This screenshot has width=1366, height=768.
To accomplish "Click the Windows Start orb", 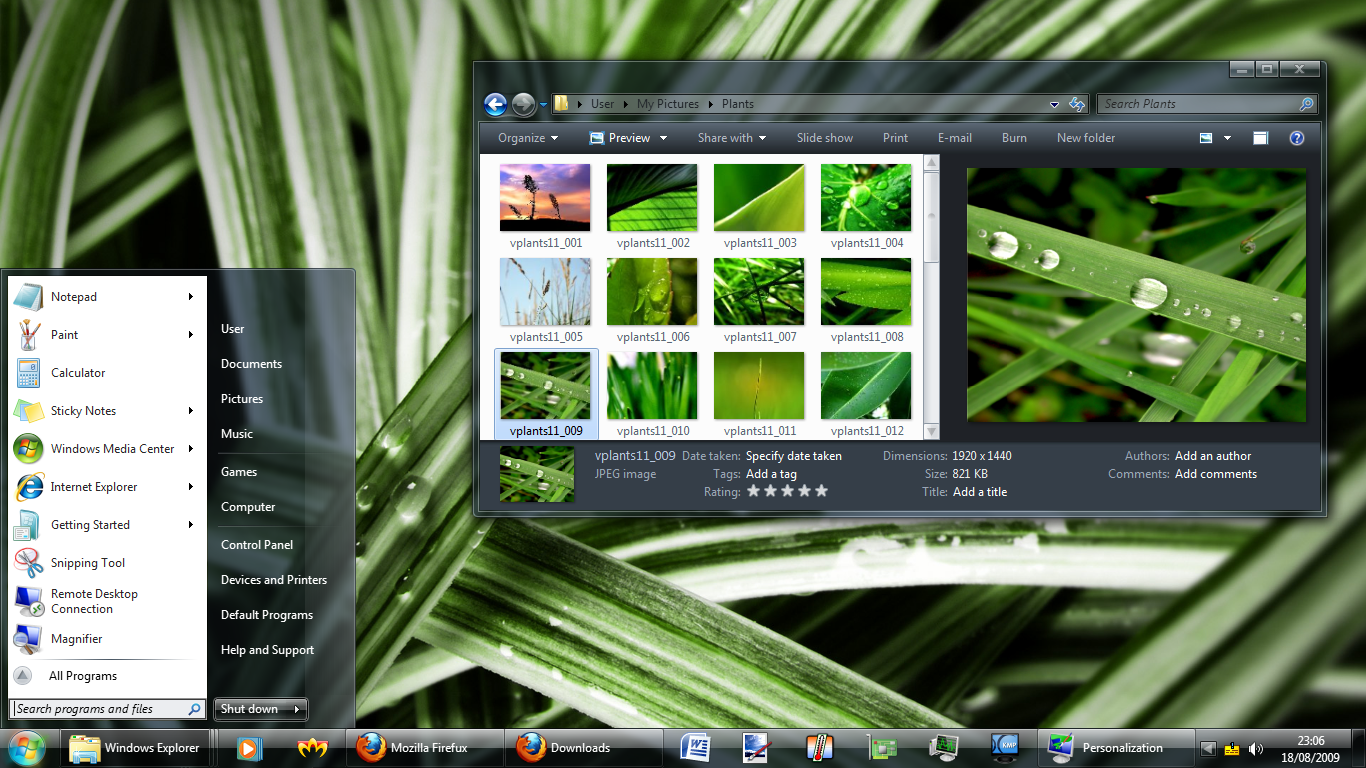I will [26, 747].
